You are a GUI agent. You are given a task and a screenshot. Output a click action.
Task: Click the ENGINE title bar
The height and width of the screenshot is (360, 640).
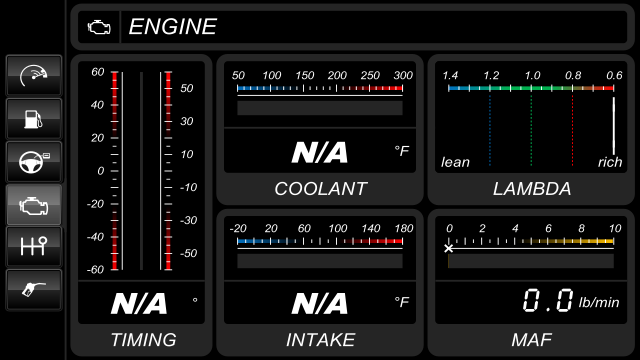point(353,27)
